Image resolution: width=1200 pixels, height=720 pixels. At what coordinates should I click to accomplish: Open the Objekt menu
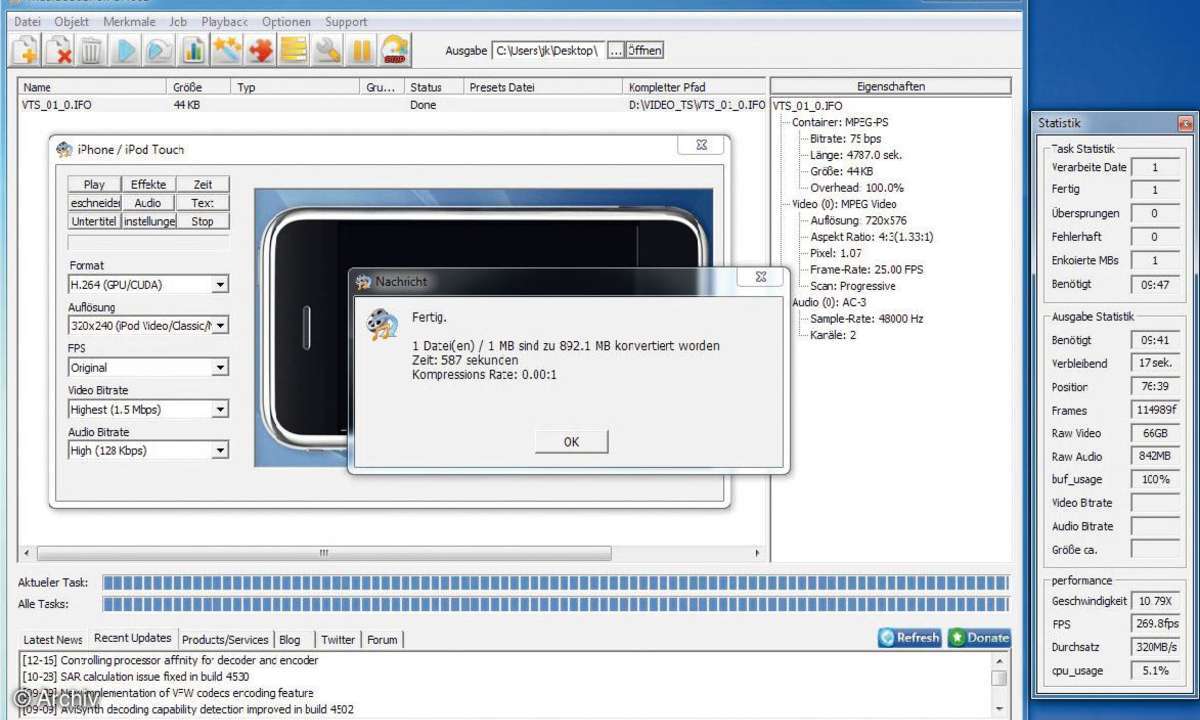72,21
